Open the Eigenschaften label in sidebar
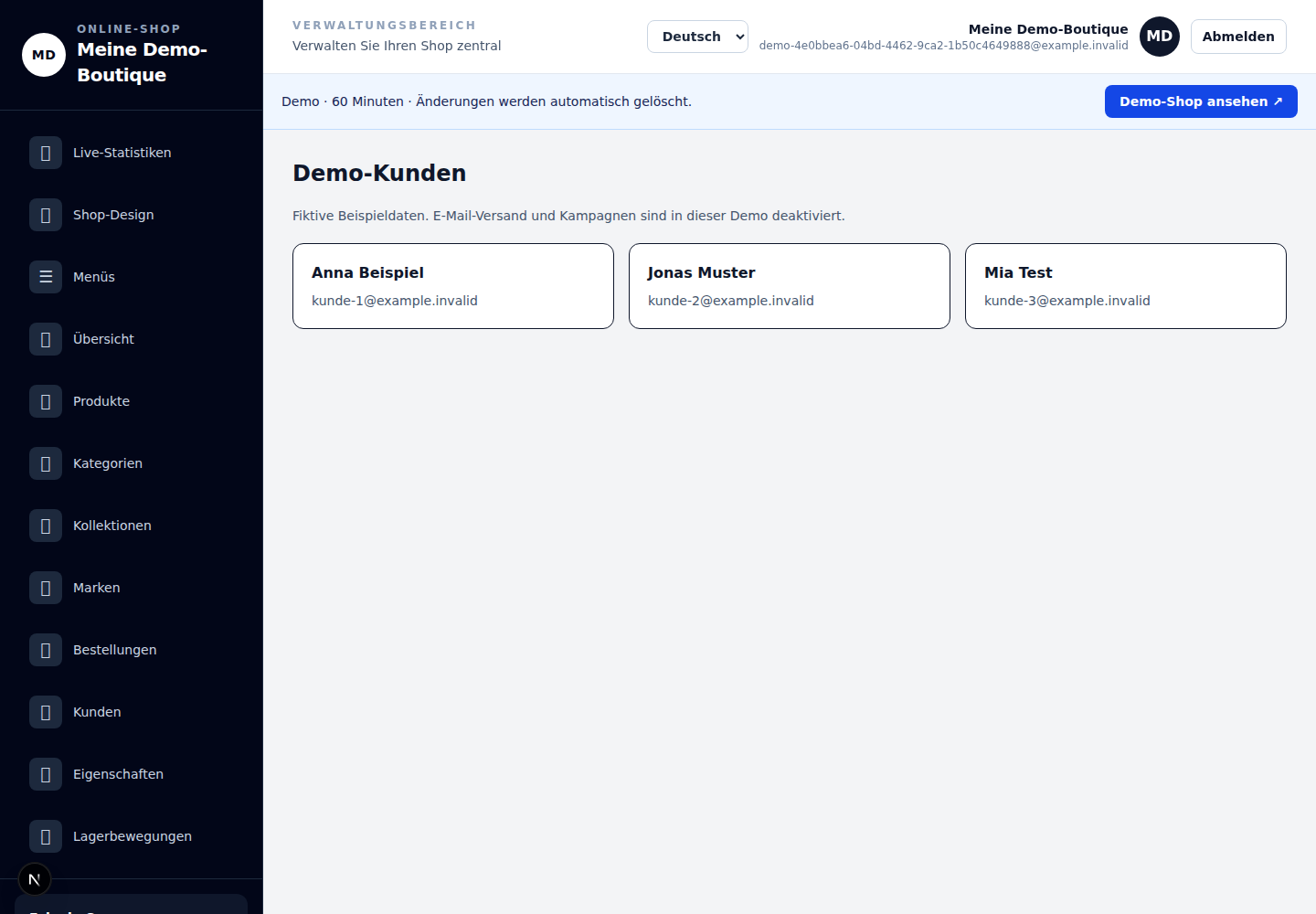This screenshot has width=1316, height=914. click(119, 774)
